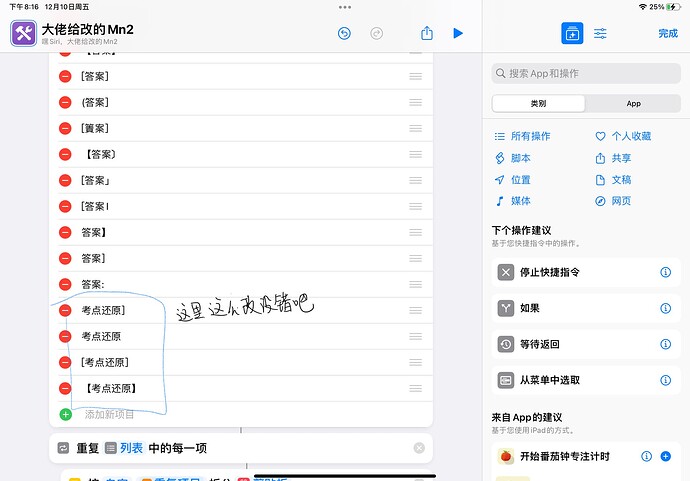Open the share sheet icon
Viewport: 690px width, 481px height.
pos(427,33)
